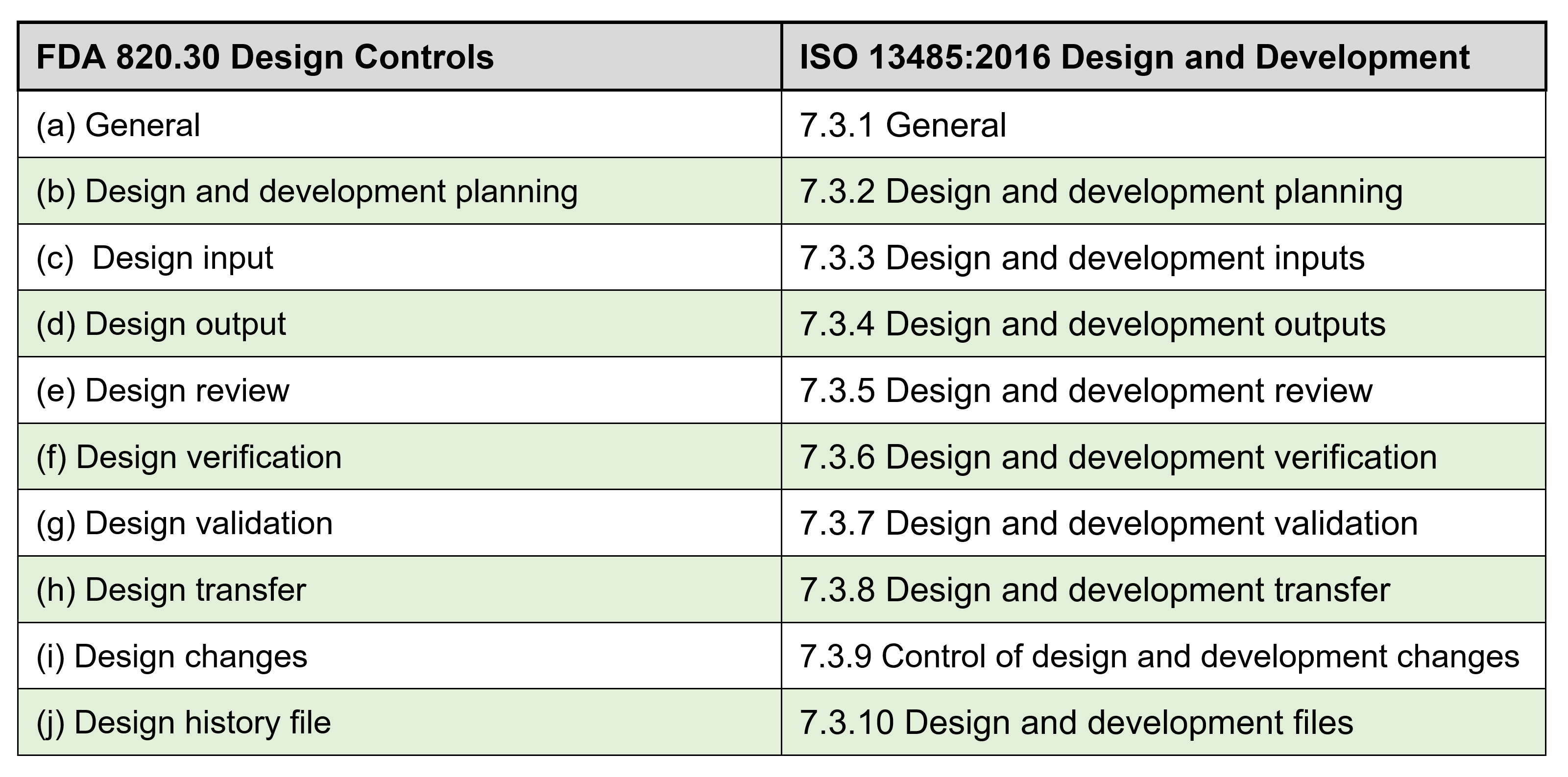Select the 7.3.1 General cell
The width and height of the screenshot is (1568, 777).
(902, 125)
